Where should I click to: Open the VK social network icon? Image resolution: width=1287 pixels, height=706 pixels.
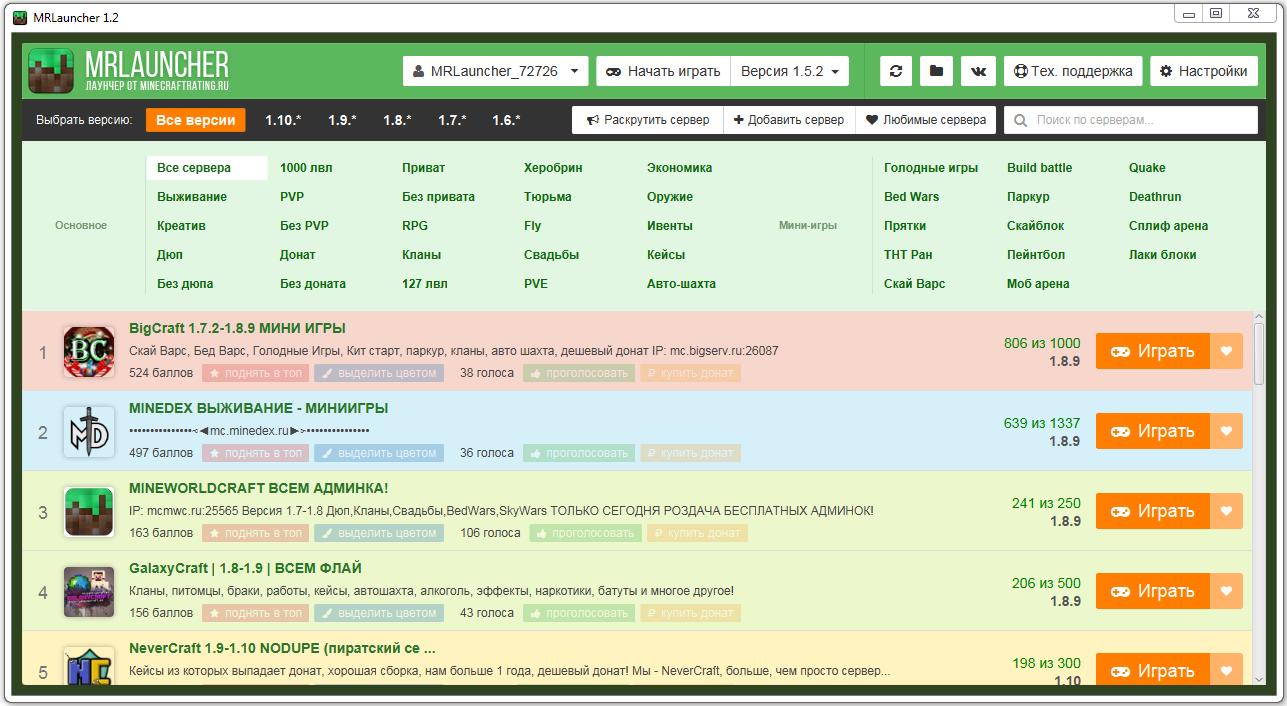[977, 71]
